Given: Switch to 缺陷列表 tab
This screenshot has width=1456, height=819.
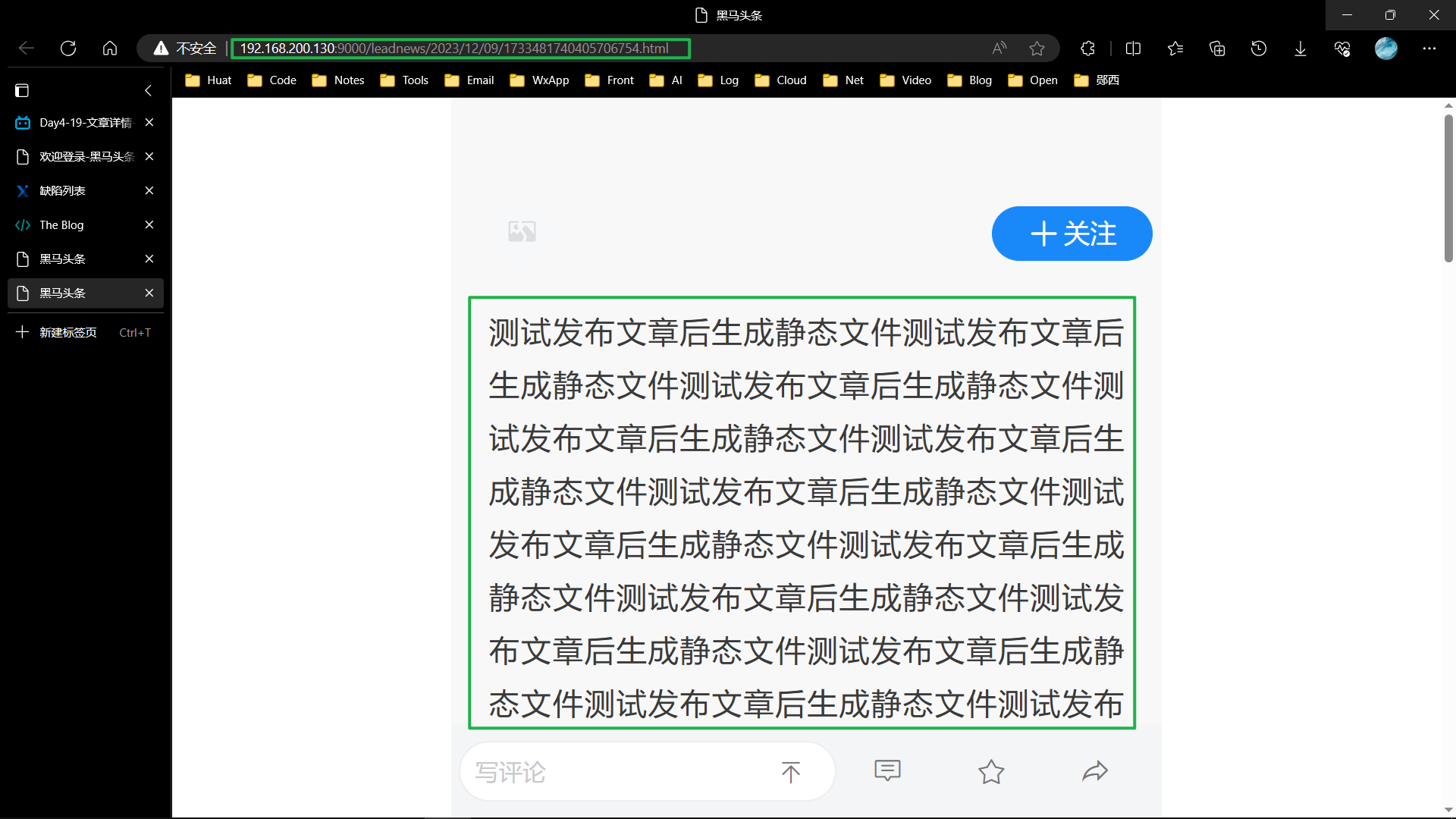Looking at the screenshot, I should pyautogui.click(x=62, y=190).
